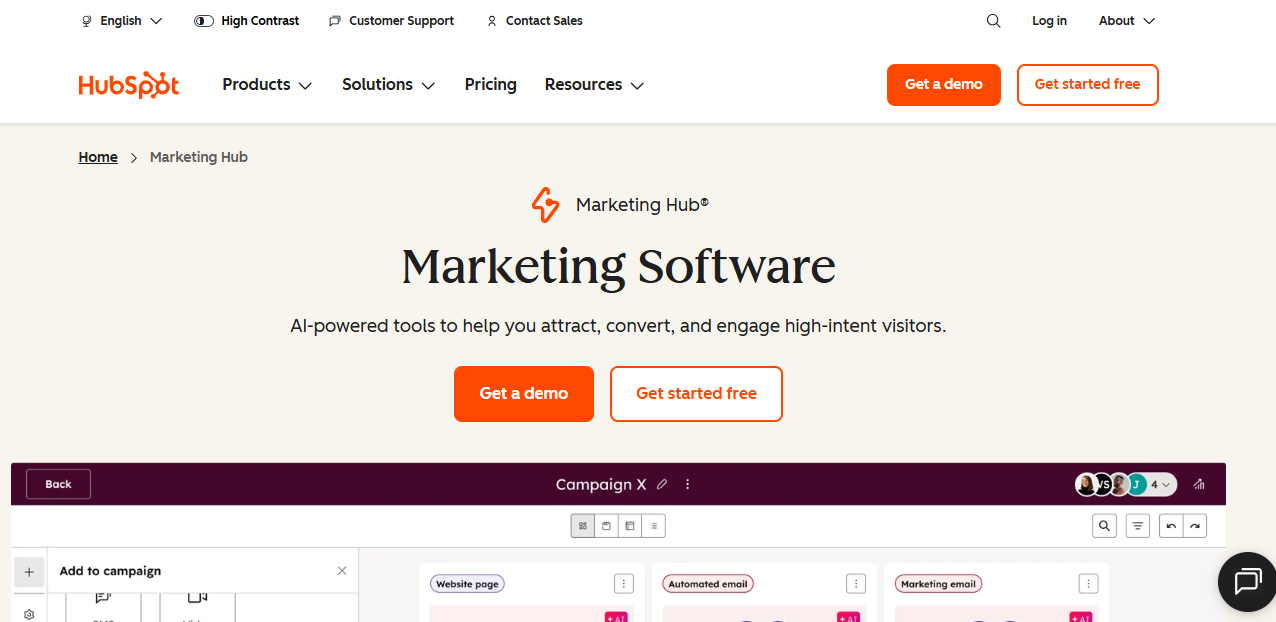Switch to list view in the view toggle group
This screenshot has height=622, width=1276.
click(654, 525)
